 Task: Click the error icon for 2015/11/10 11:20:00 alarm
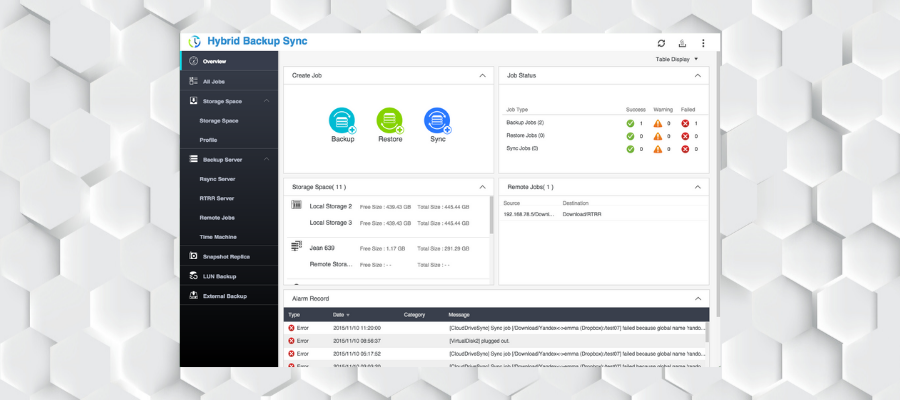[292, 328]
